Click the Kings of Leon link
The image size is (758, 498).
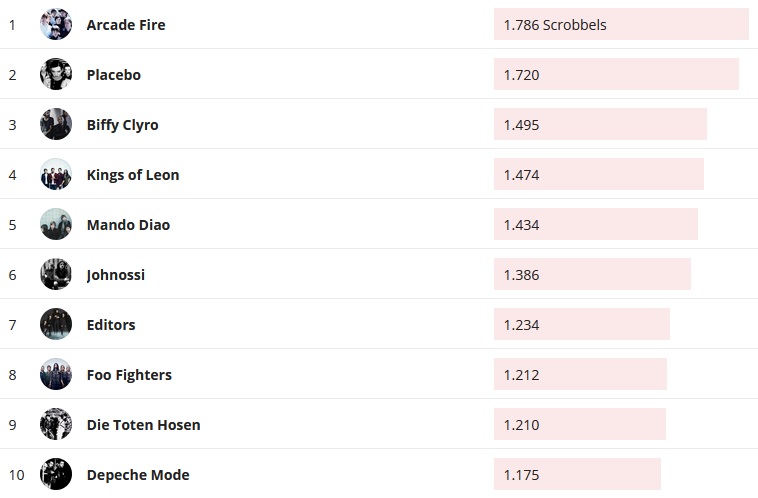click(133, 175)
